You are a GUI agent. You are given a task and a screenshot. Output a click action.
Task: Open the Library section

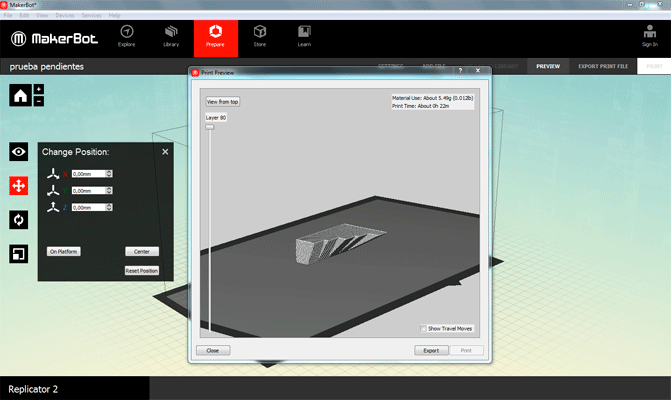tap(171, 36)
